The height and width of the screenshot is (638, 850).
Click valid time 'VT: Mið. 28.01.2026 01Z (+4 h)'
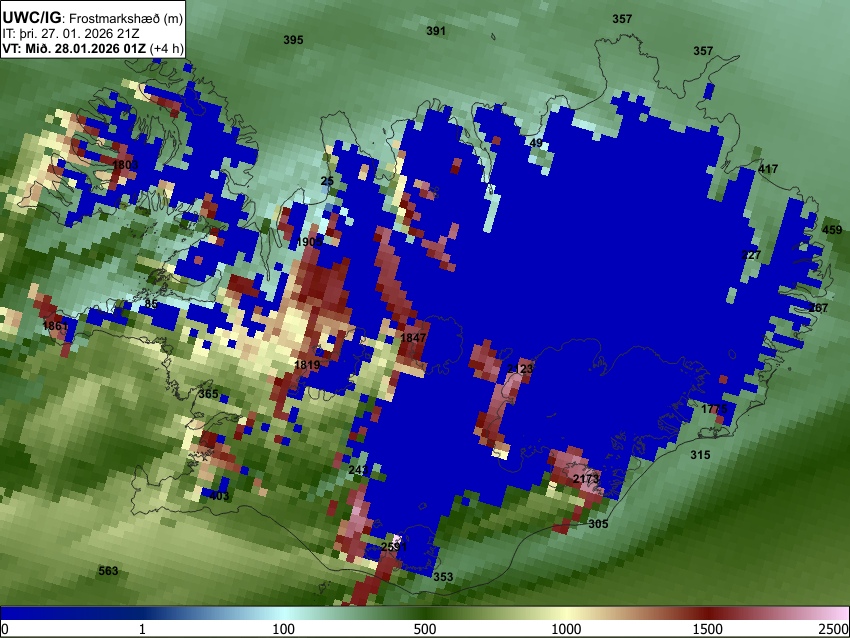click(93, 48)
